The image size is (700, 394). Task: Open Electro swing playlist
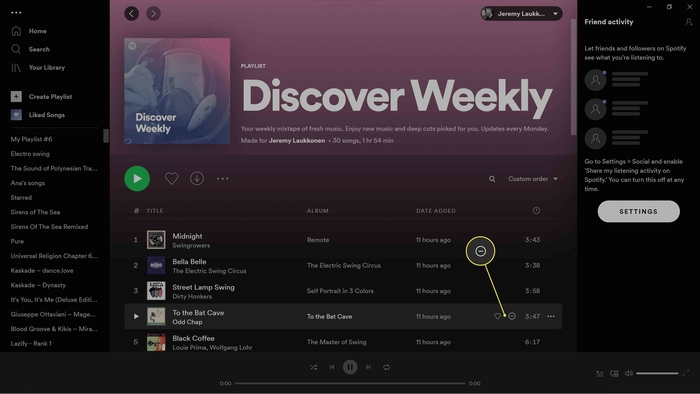tap(30, 153)
